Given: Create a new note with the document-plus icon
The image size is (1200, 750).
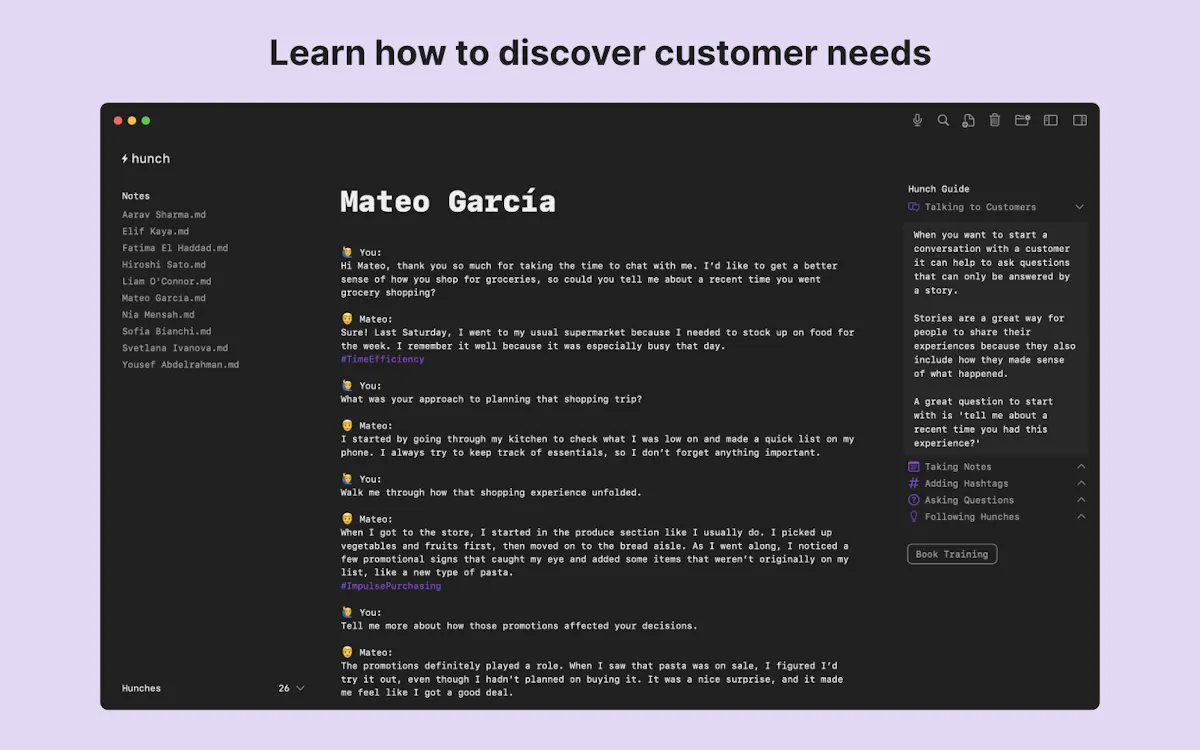Looking at the screenshot, I should 968,120.
